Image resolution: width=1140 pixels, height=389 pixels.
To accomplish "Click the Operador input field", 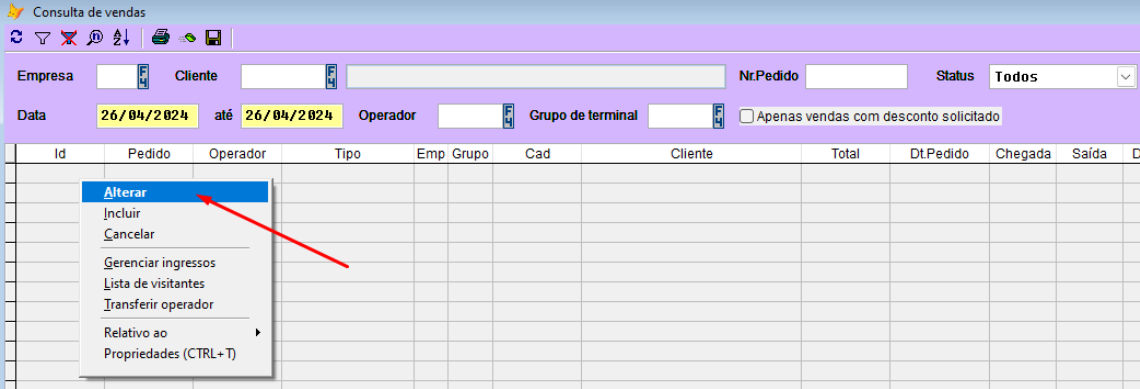I will [x=470, y=116].
